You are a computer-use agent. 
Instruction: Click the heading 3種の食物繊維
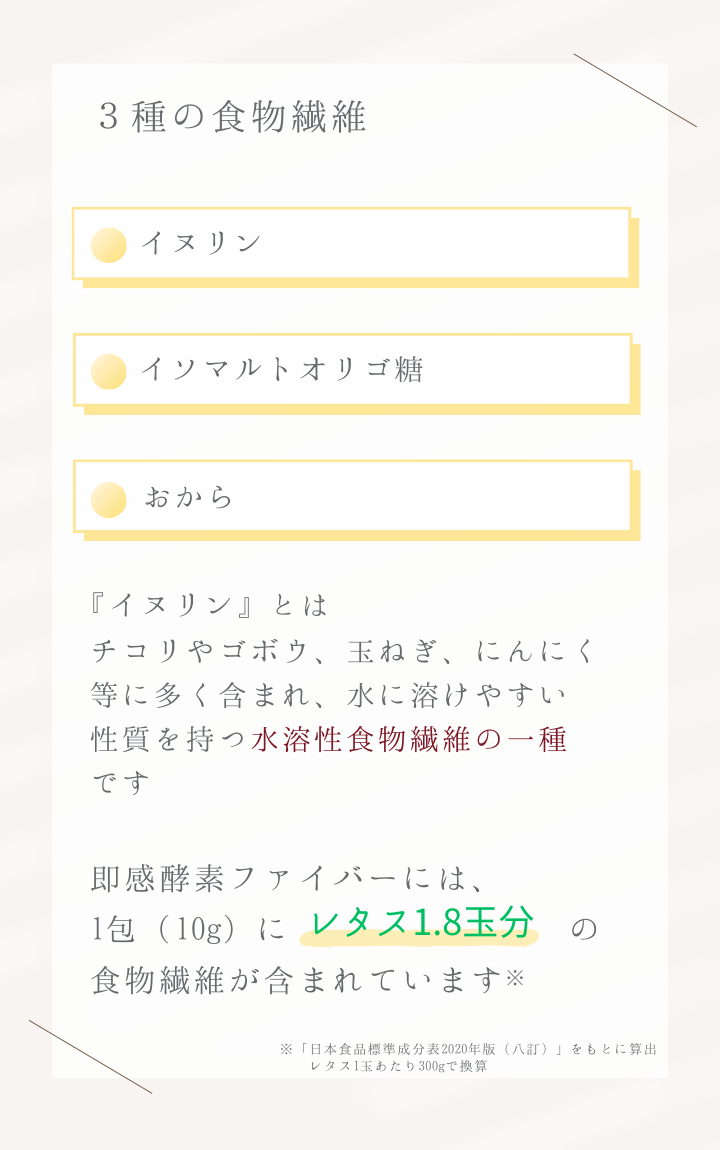pos(232,117)
